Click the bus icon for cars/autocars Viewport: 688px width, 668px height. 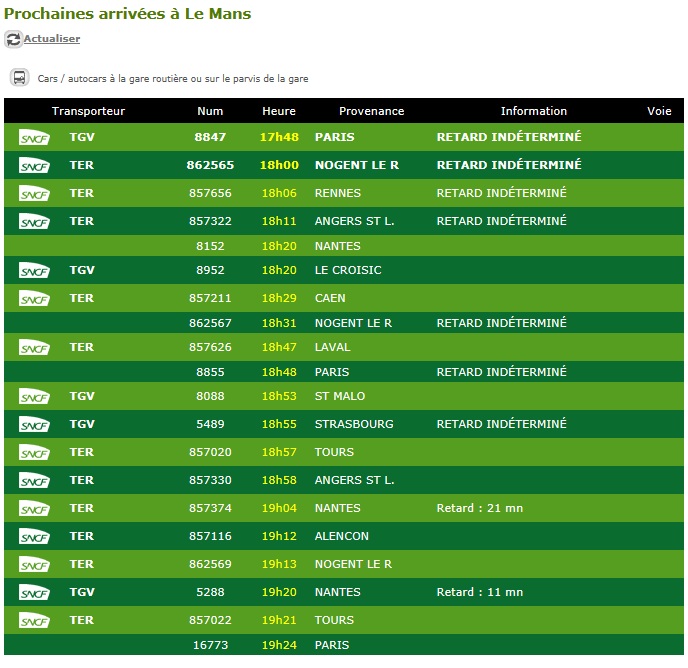(19, 78)
